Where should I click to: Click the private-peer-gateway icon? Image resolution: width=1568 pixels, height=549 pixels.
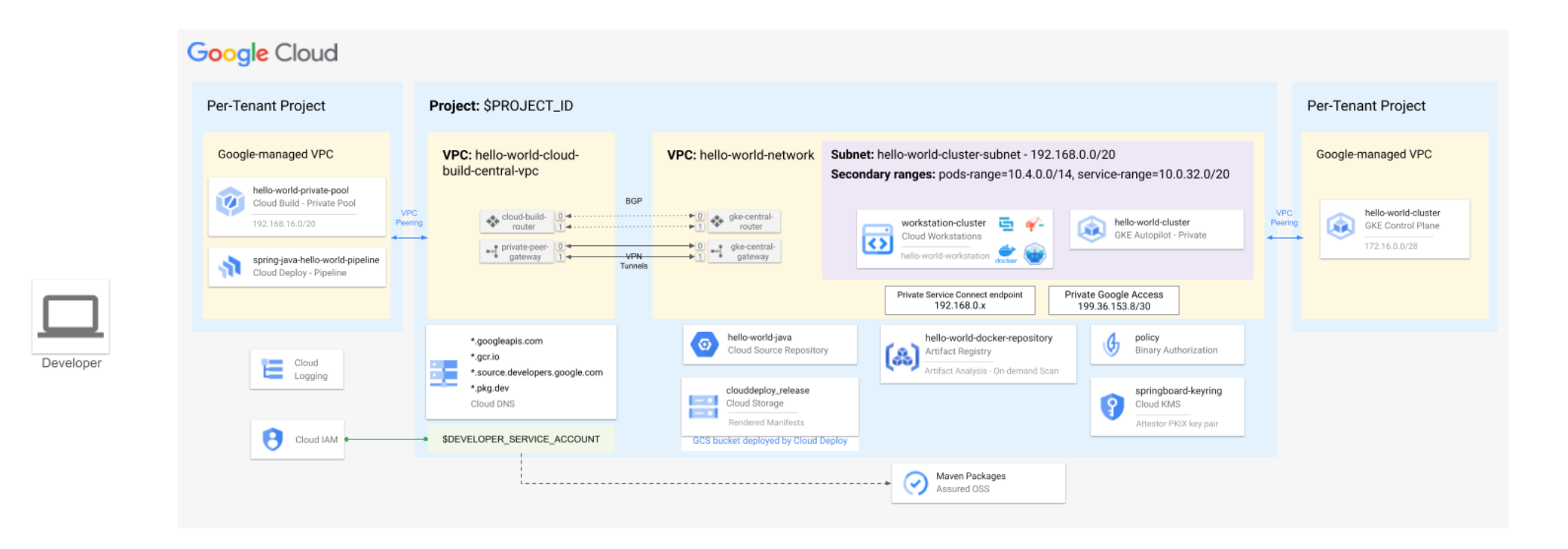pyautogui.click(x=492, y=251)
